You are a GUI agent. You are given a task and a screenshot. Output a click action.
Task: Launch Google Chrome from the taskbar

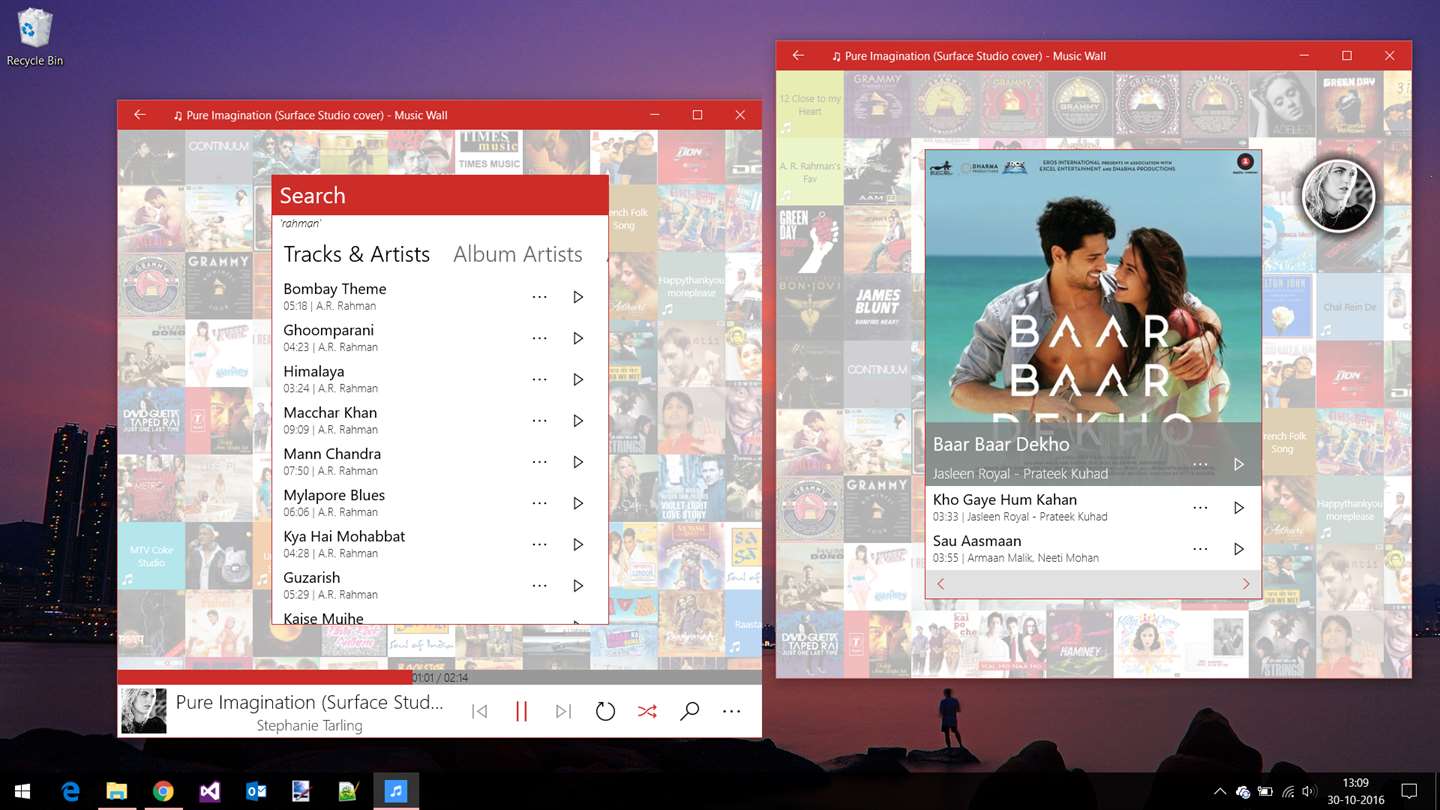click(162, 791)
